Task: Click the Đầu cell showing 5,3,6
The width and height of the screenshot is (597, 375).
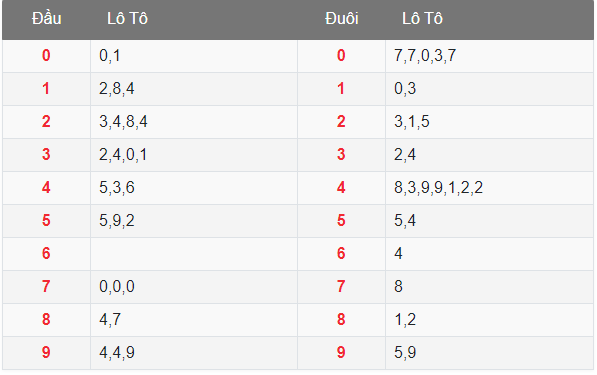Action: point(194,188)
